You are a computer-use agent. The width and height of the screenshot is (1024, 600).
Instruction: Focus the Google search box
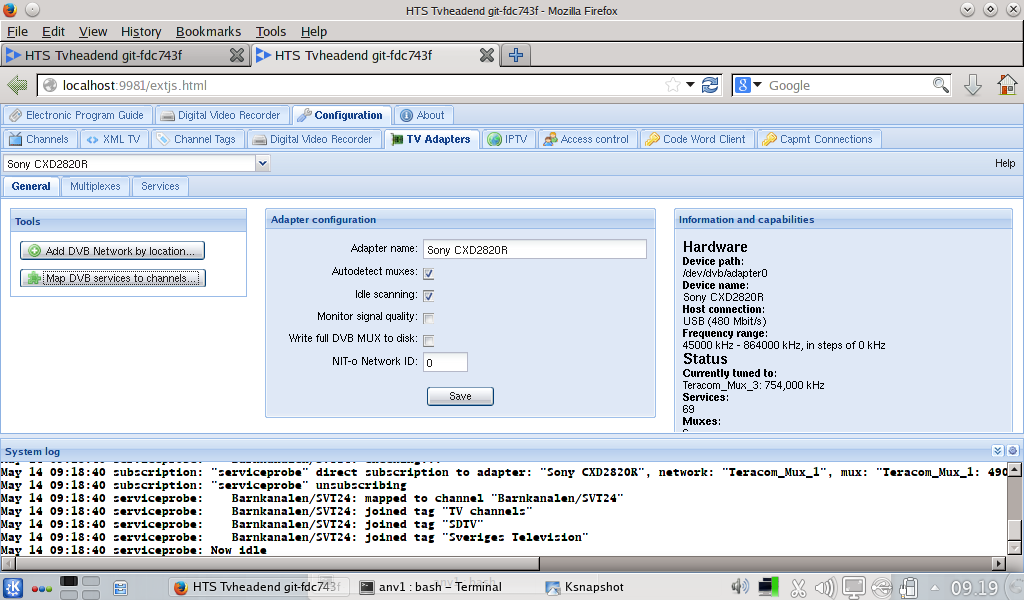tap(849, 86)
